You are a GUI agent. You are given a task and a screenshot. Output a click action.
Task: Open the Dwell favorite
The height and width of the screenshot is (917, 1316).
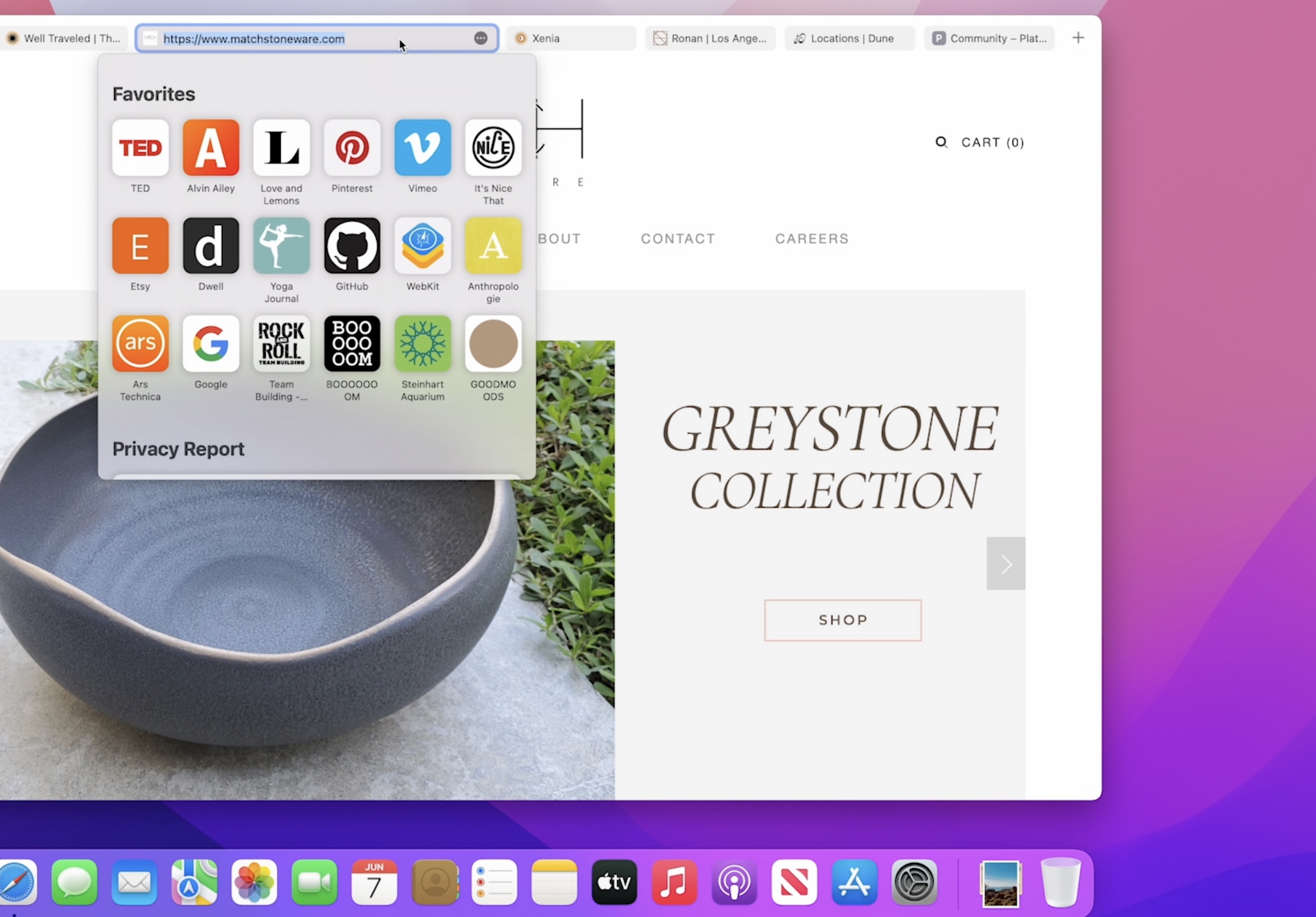click(x=211, y=246)
